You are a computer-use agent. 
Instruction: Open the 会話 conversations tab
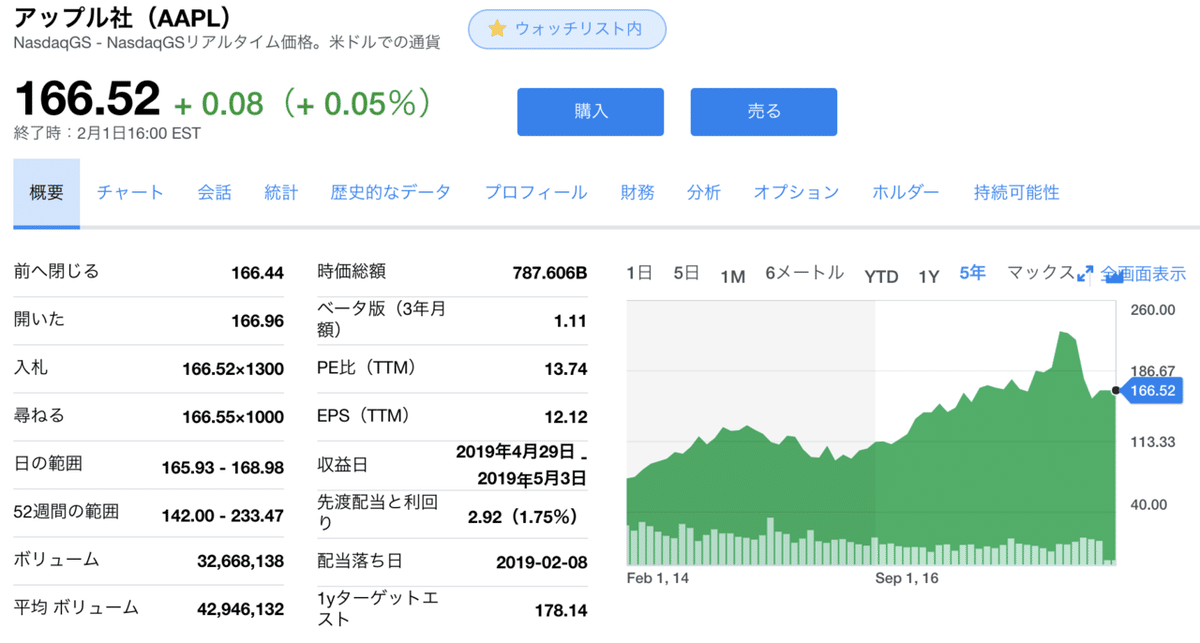(214, 193)
